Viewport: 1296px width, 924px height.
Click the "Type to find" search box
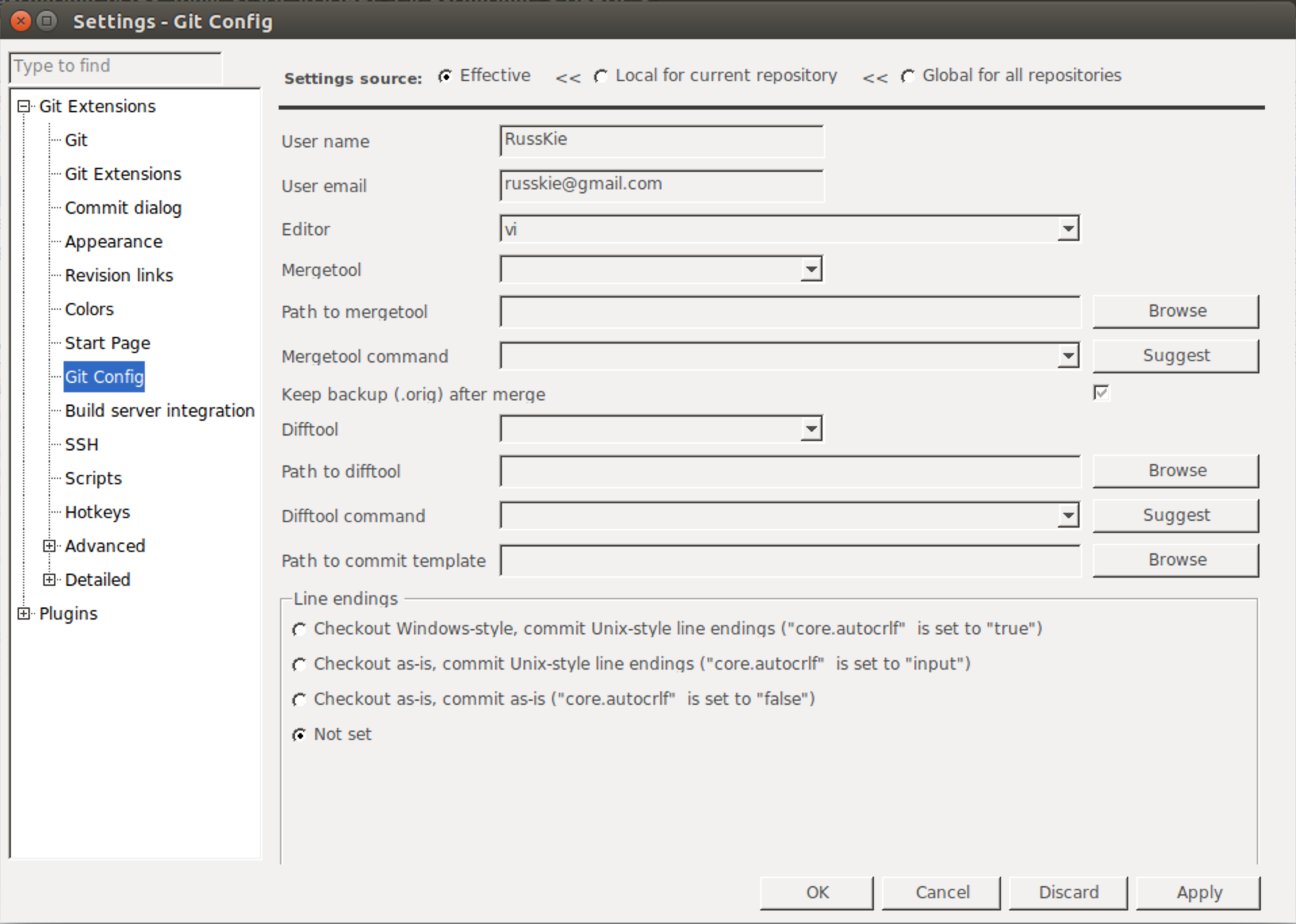click(115, 66)
